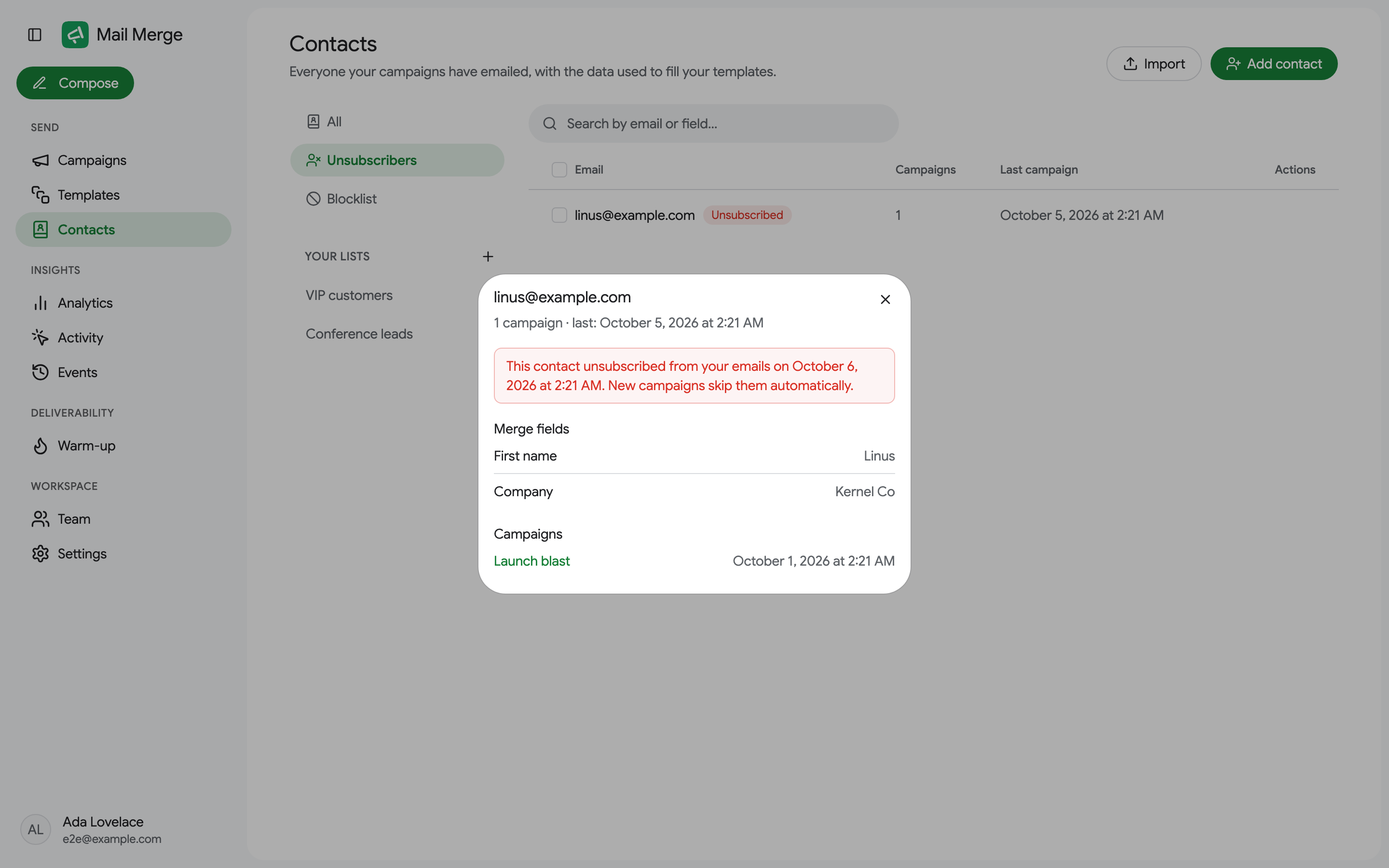1389x868 pixels.
Task: Click the Events history icon
Action: (x=40, y=372)
